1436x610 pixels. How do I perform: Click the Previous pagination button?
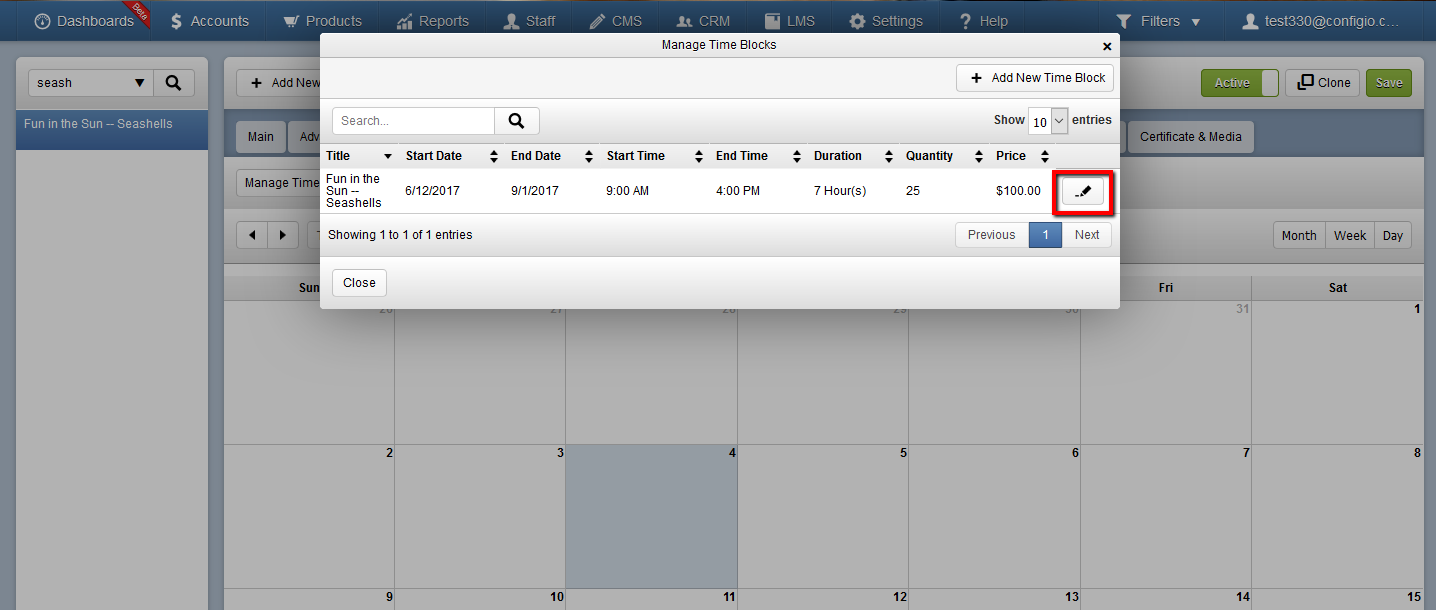click(x=991, y=235)
